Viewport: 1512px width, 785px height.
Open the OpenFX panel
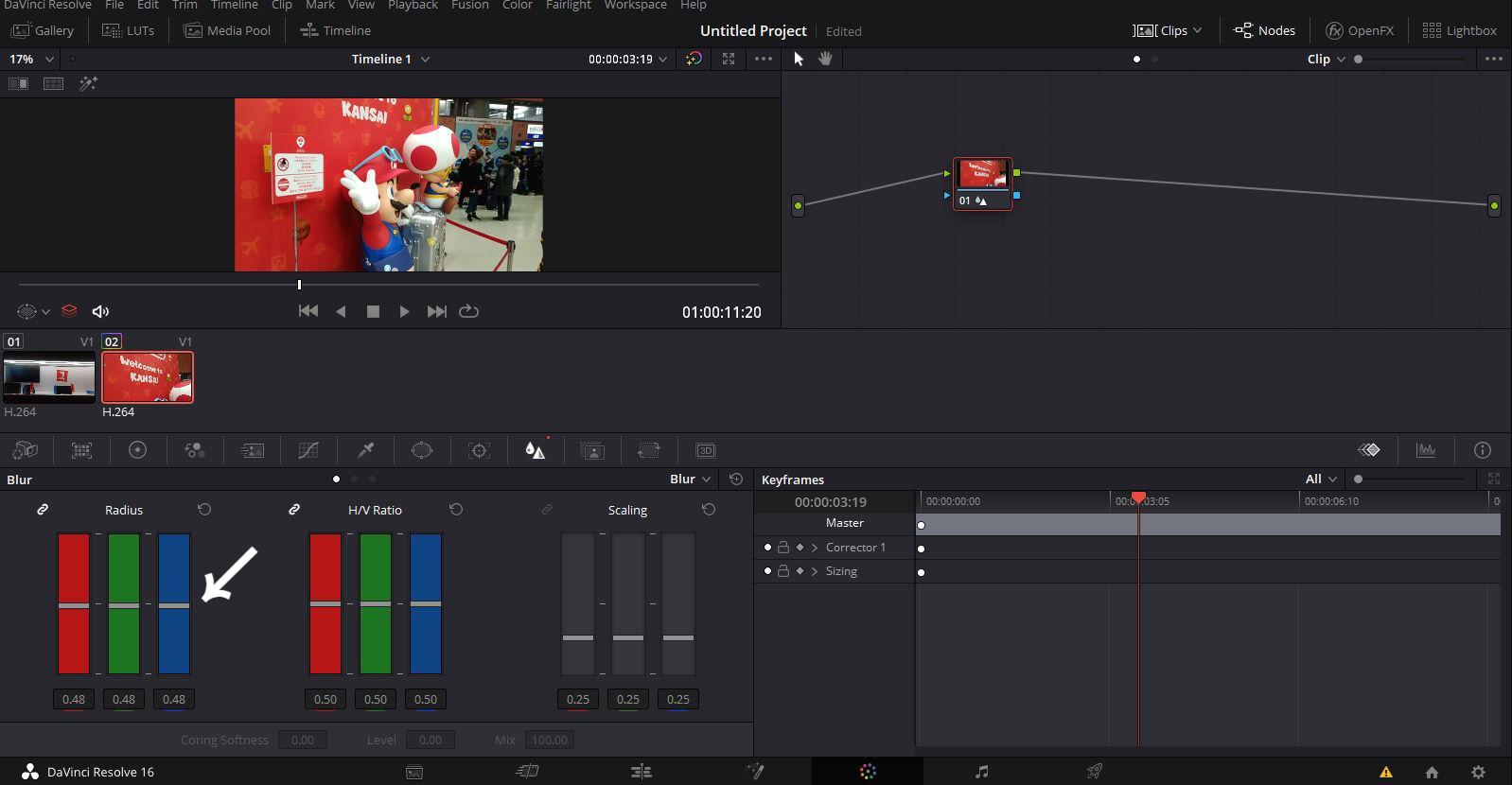pos(1360,30)
